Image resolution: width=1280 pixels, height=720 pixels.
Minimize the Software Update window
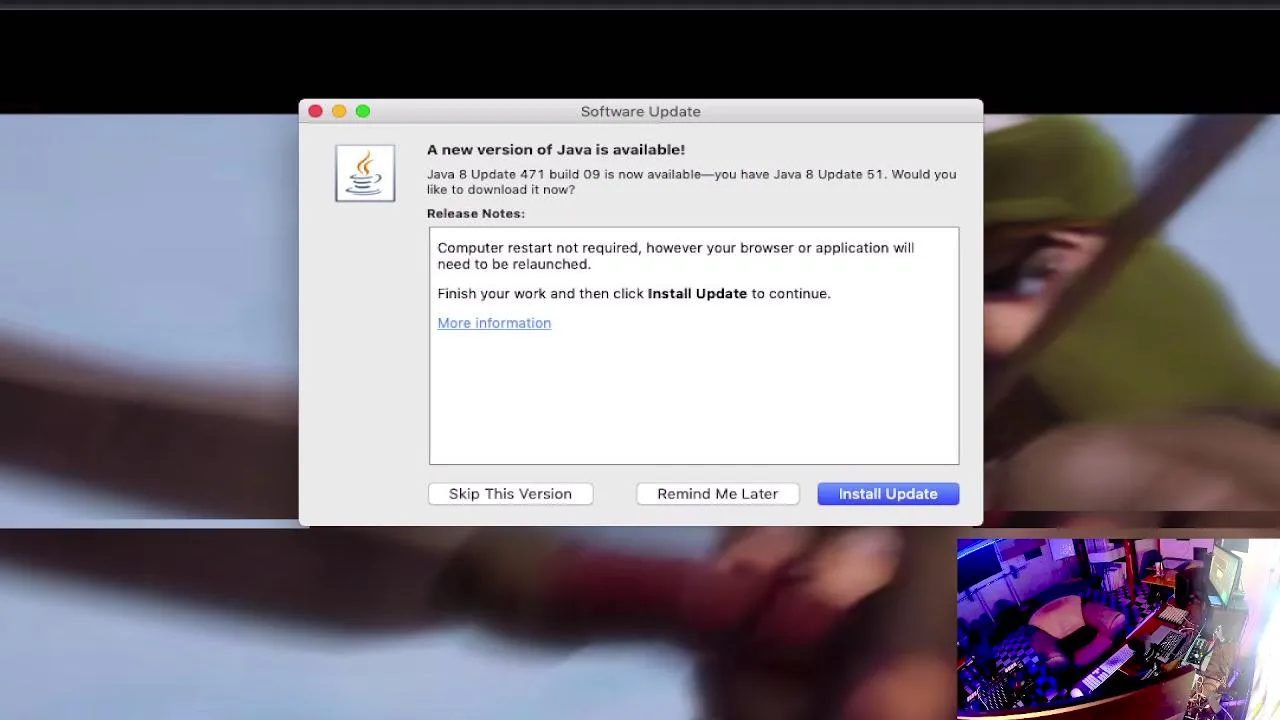(x=339, y=111)
